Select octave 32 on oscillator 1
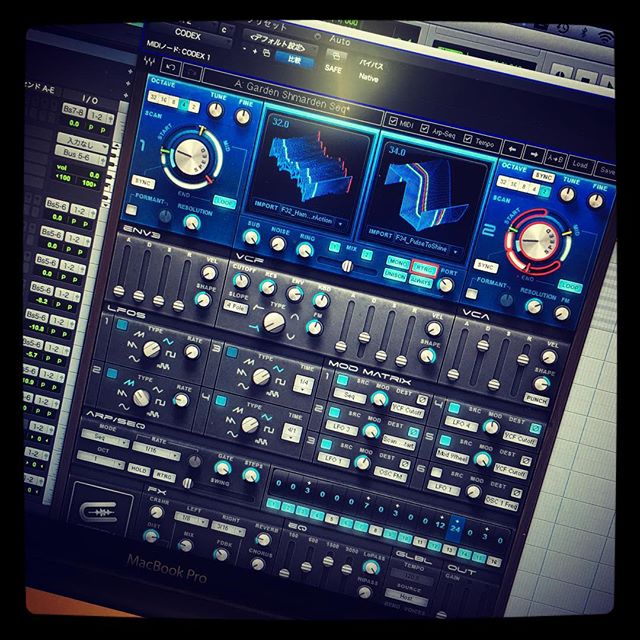 click(x=153, y=97)
